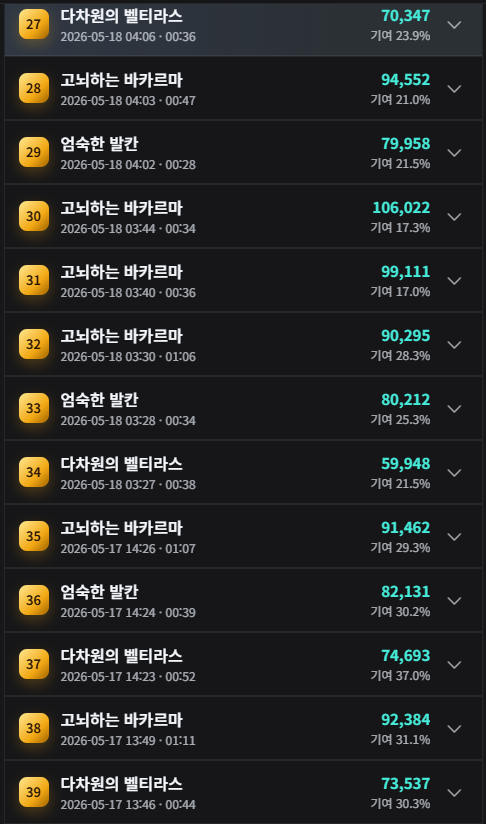
Task: Select the gold badge numbered 39
Action: coord(34,792)
